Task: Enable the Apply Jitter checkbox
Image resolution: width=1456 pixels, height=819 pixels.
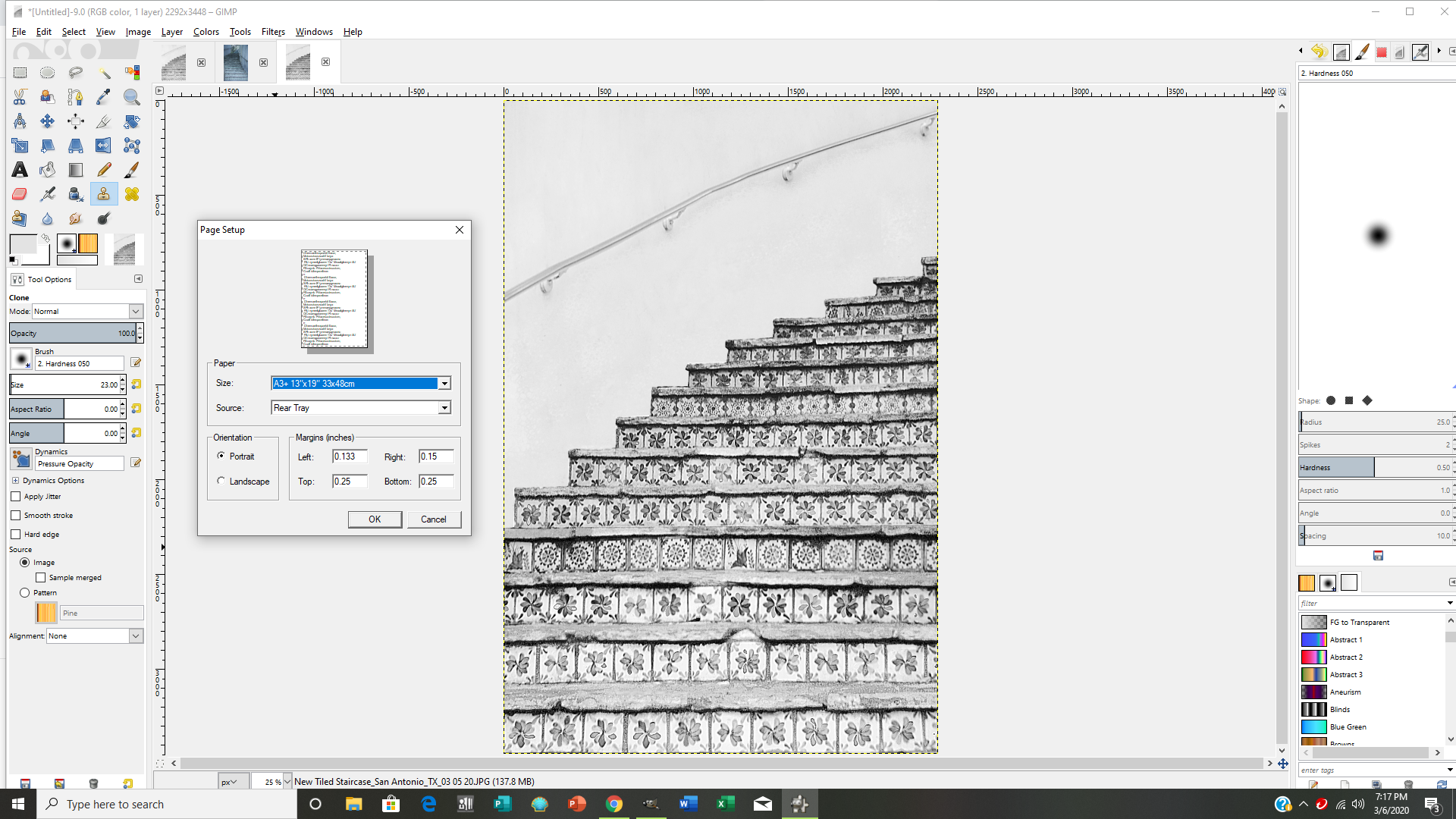Action: 16,497
